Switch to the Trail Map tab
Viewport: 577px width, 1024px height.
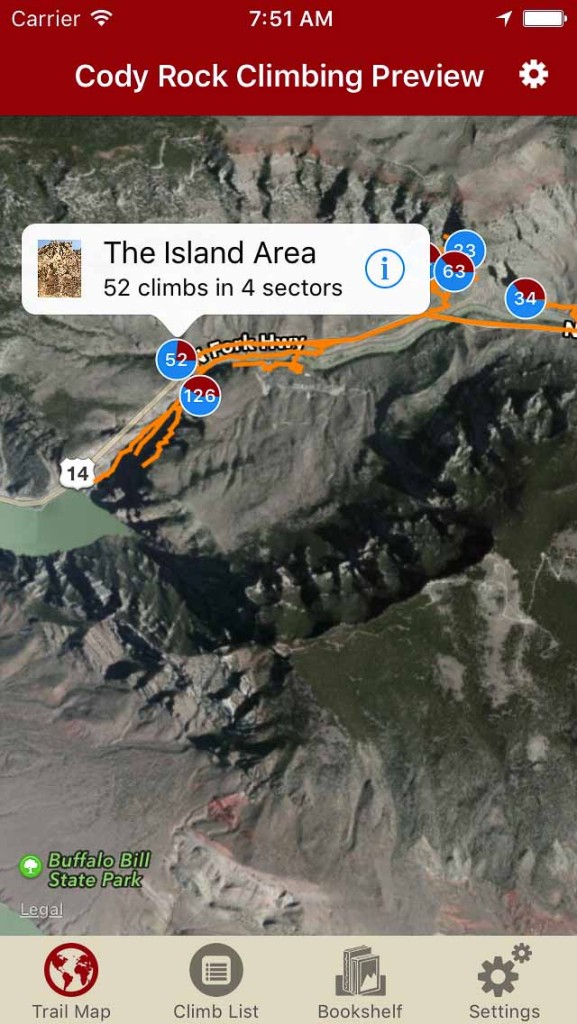pos(71,982)
